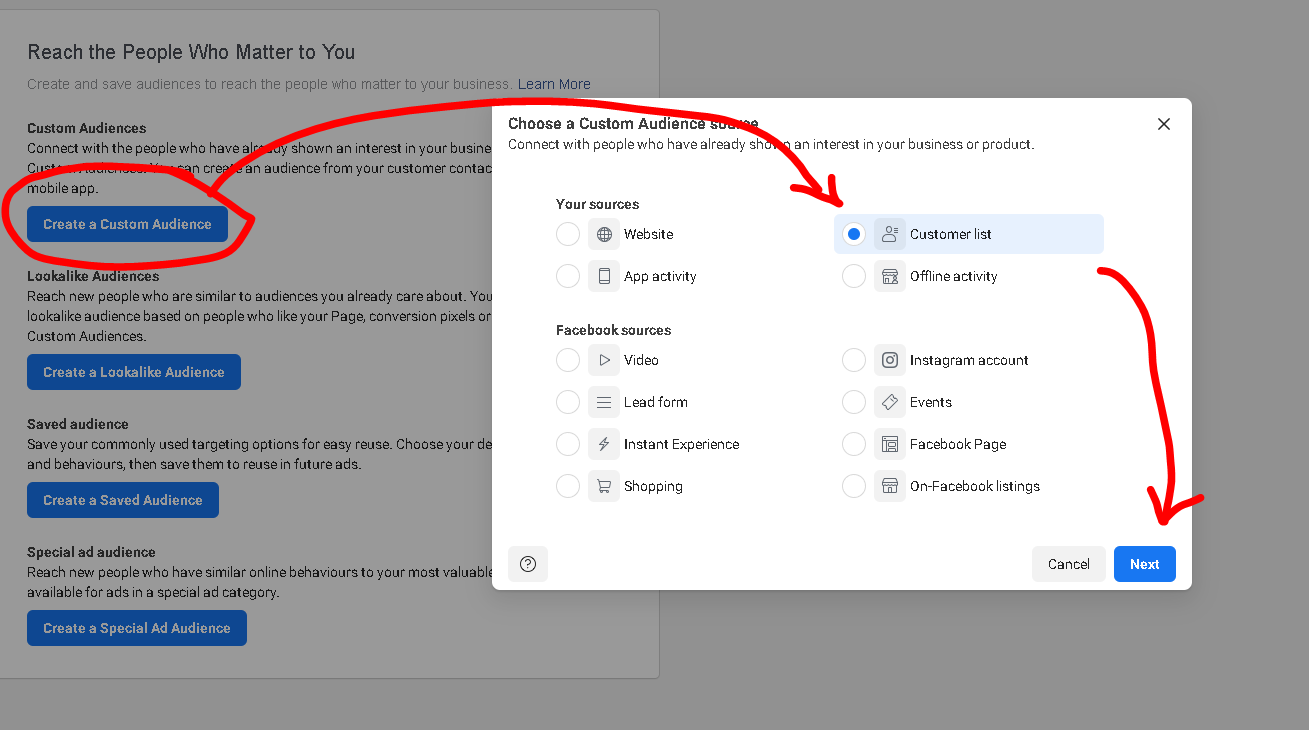Select the Shopping radio button

tap(568, 486)
